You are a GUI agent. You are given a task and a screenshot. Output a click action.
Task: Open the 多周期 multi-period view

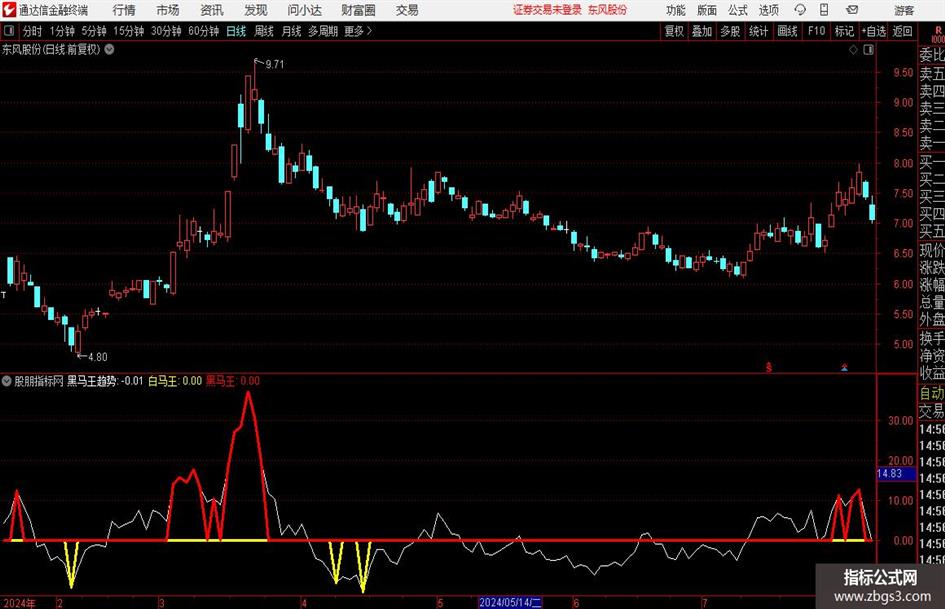[322, 31]
